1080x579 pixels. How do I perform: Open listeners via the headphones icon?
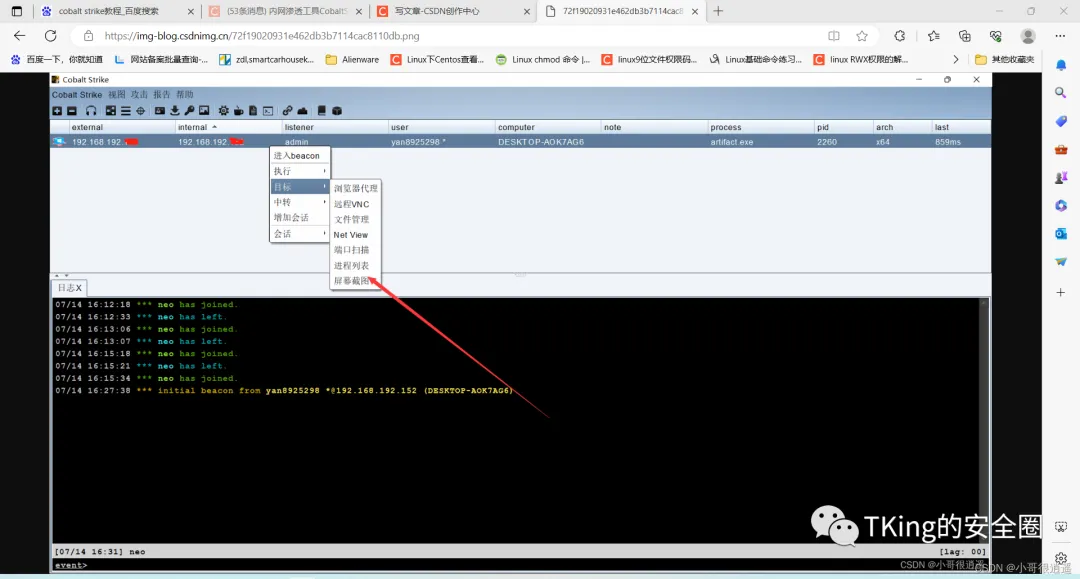click(x=91, y=111)
